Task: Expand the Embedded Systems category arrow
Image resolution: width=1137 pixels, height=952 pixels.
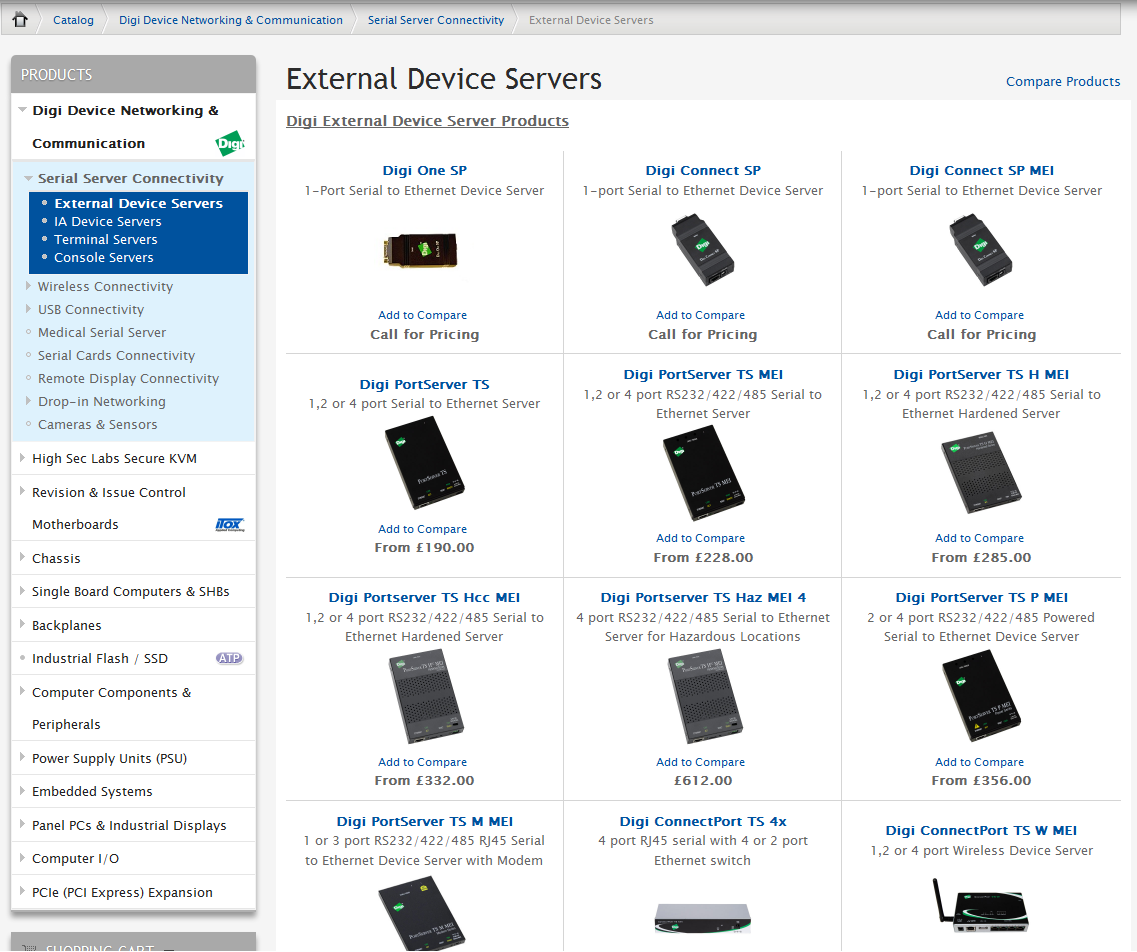Action: pyautogui.click(x=22, y=790)
